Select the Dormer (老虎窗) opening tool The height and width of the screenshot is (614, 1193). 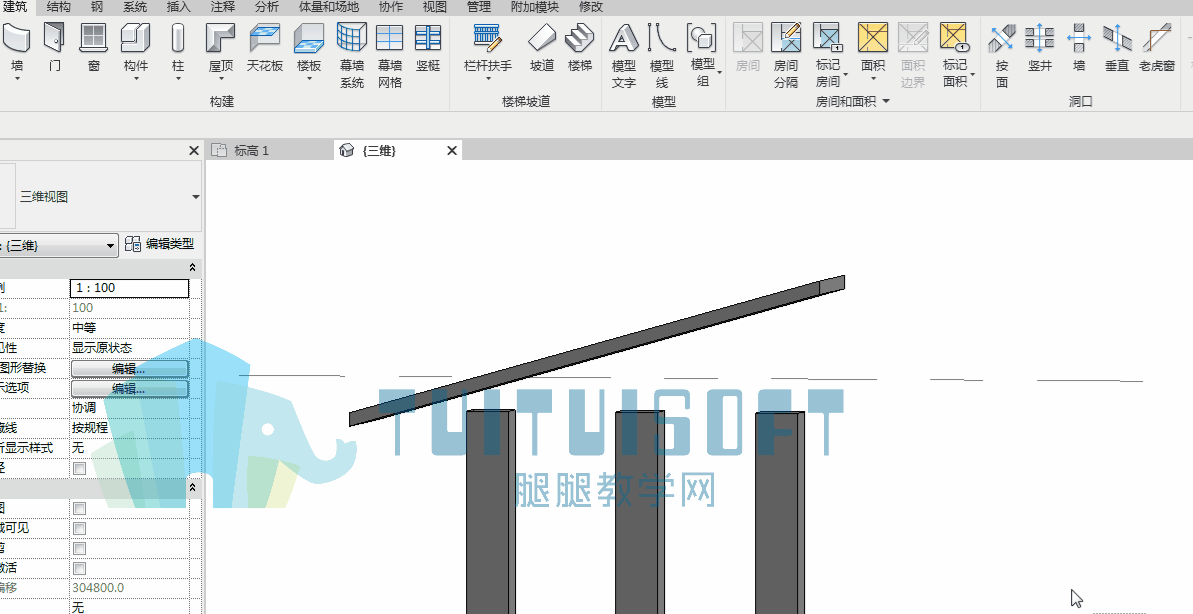click(1157, 47)
